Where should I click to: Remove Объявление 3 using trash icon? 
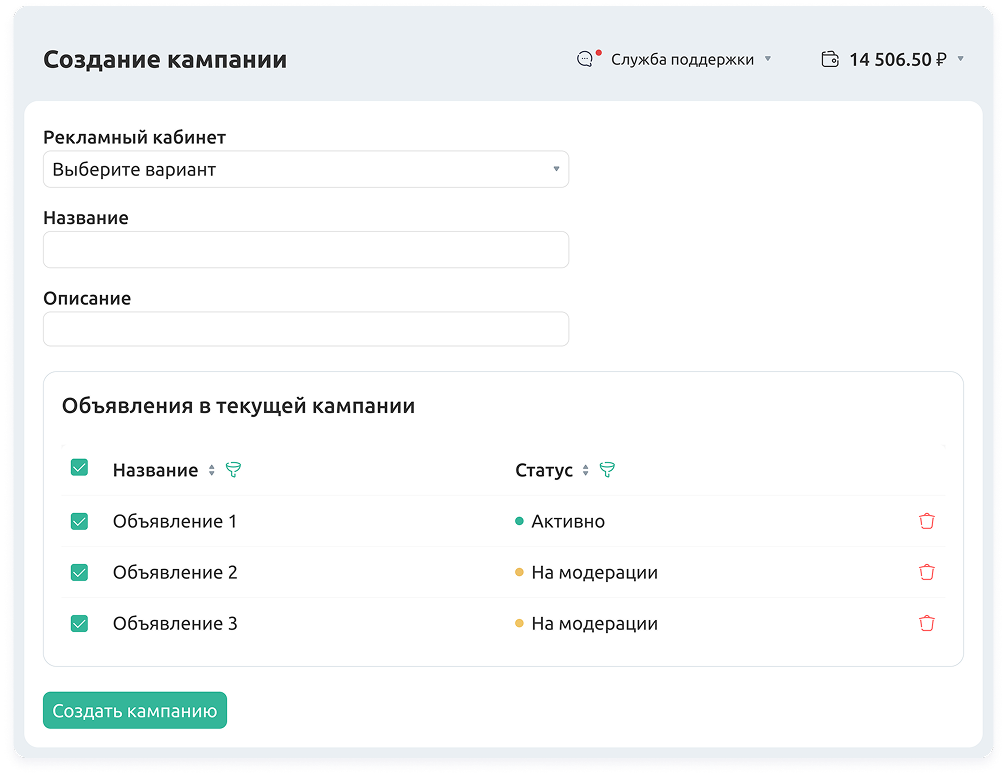point(927,623)
